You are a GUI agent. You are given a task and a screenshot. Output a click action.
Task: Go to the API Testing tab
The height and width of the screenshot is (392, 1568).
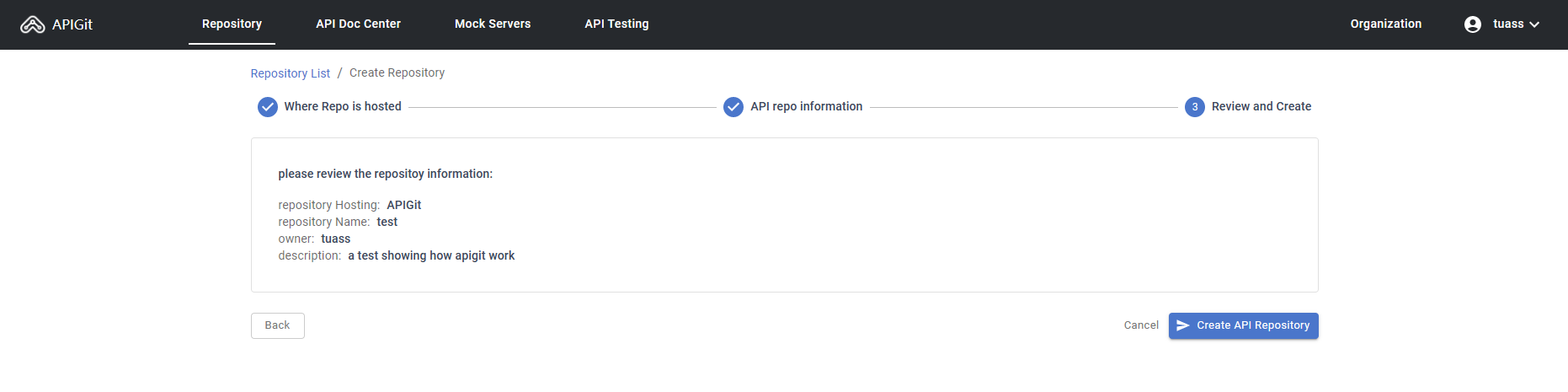click(616, 24)
